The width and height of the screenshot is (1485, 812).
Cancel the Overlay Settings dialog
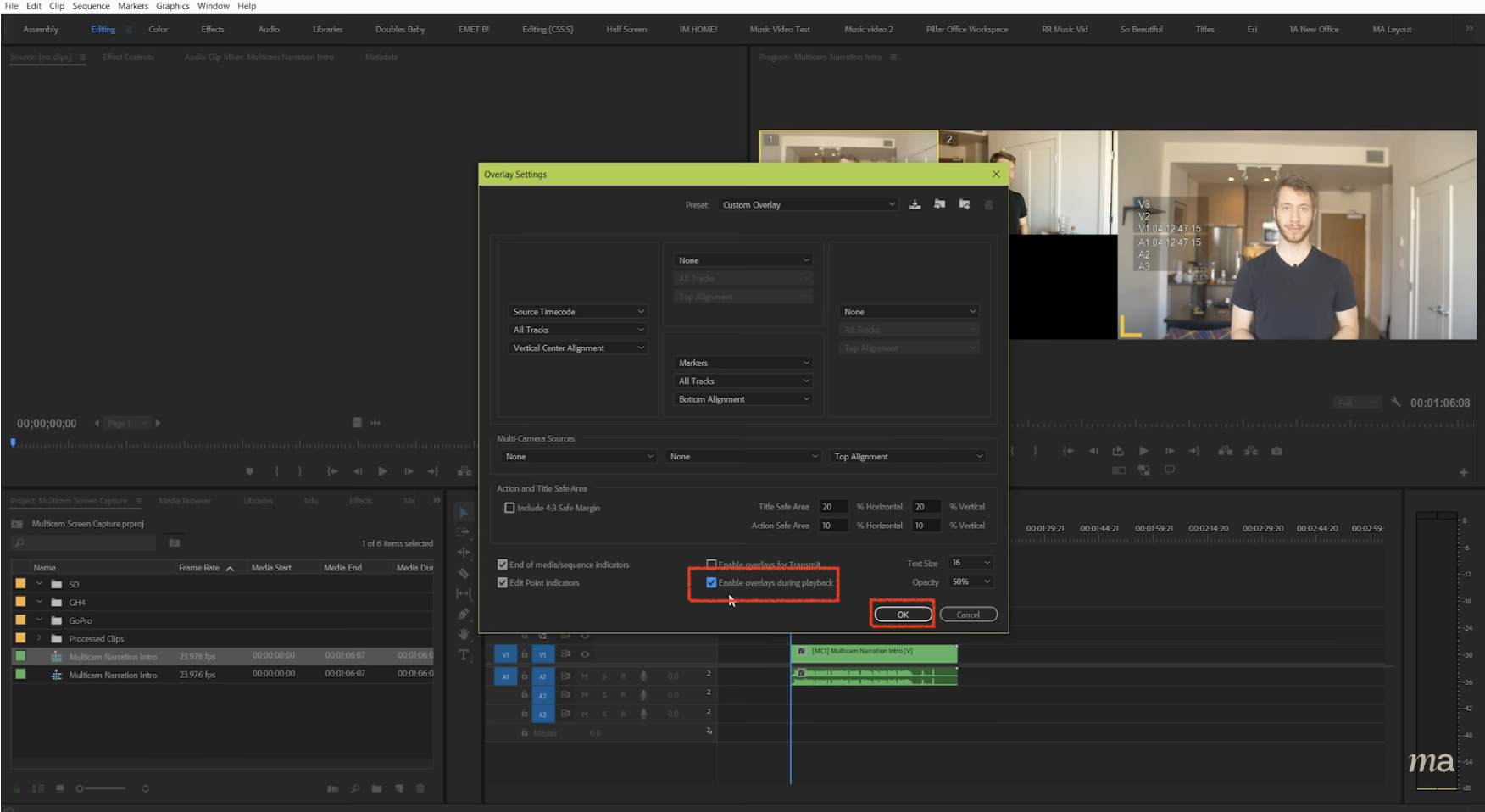tap(968, 615)
